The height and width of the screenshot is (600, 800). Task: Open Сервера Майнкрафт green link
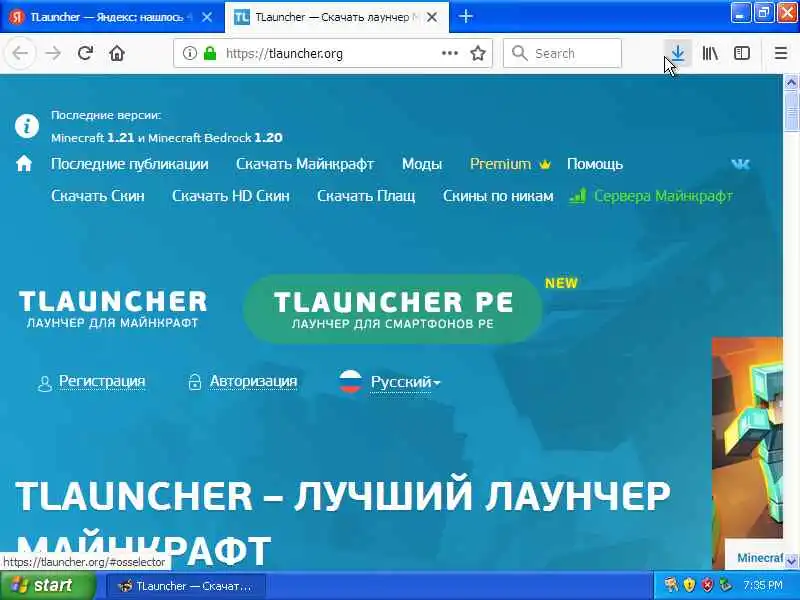(x=651, y=196)
